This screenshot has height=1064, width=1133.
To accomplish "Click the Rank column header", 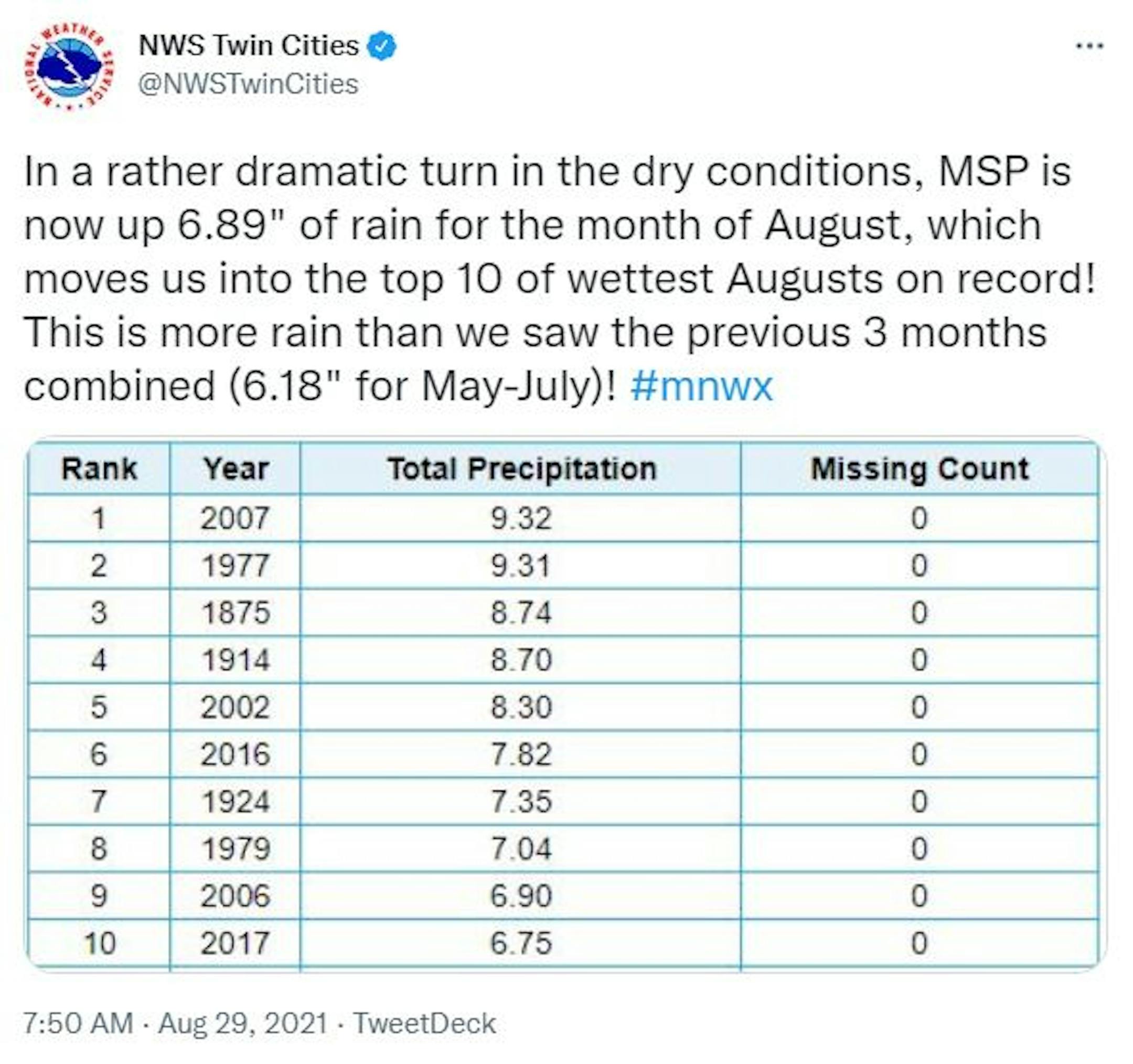I will [99, 469].
